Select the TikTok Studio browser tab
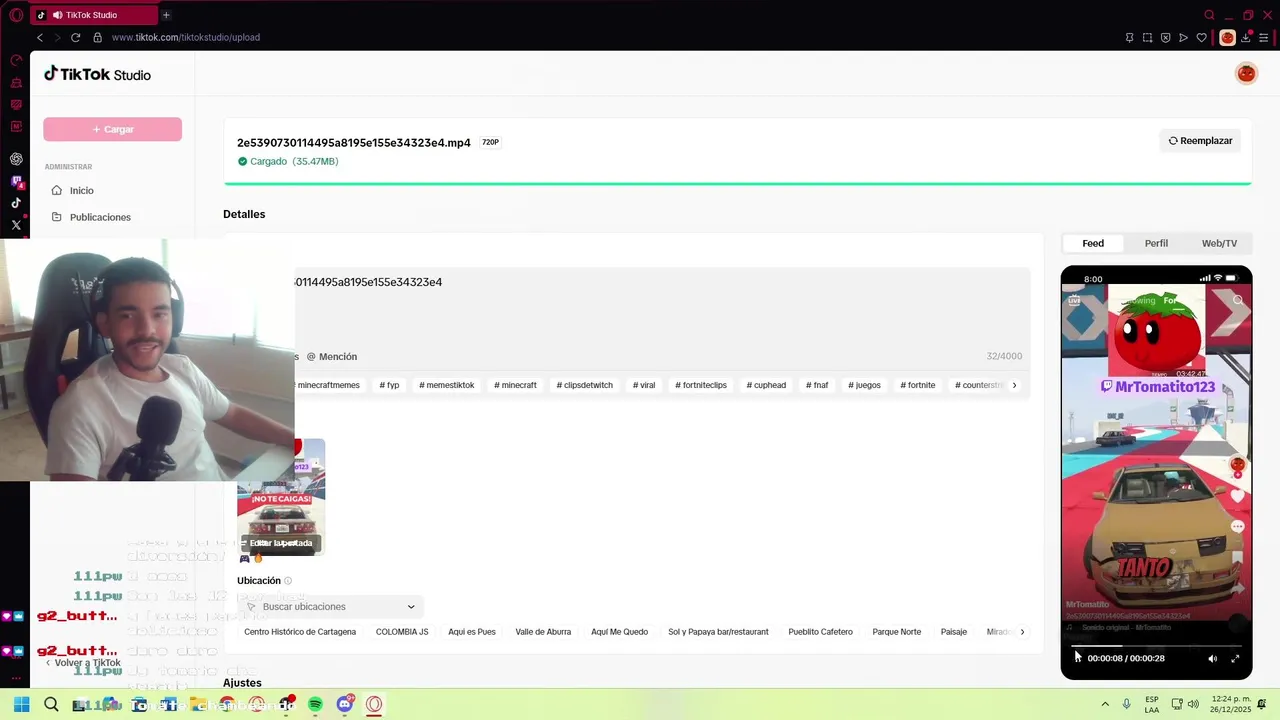The image size is (1280, 720). pos(93,15)
